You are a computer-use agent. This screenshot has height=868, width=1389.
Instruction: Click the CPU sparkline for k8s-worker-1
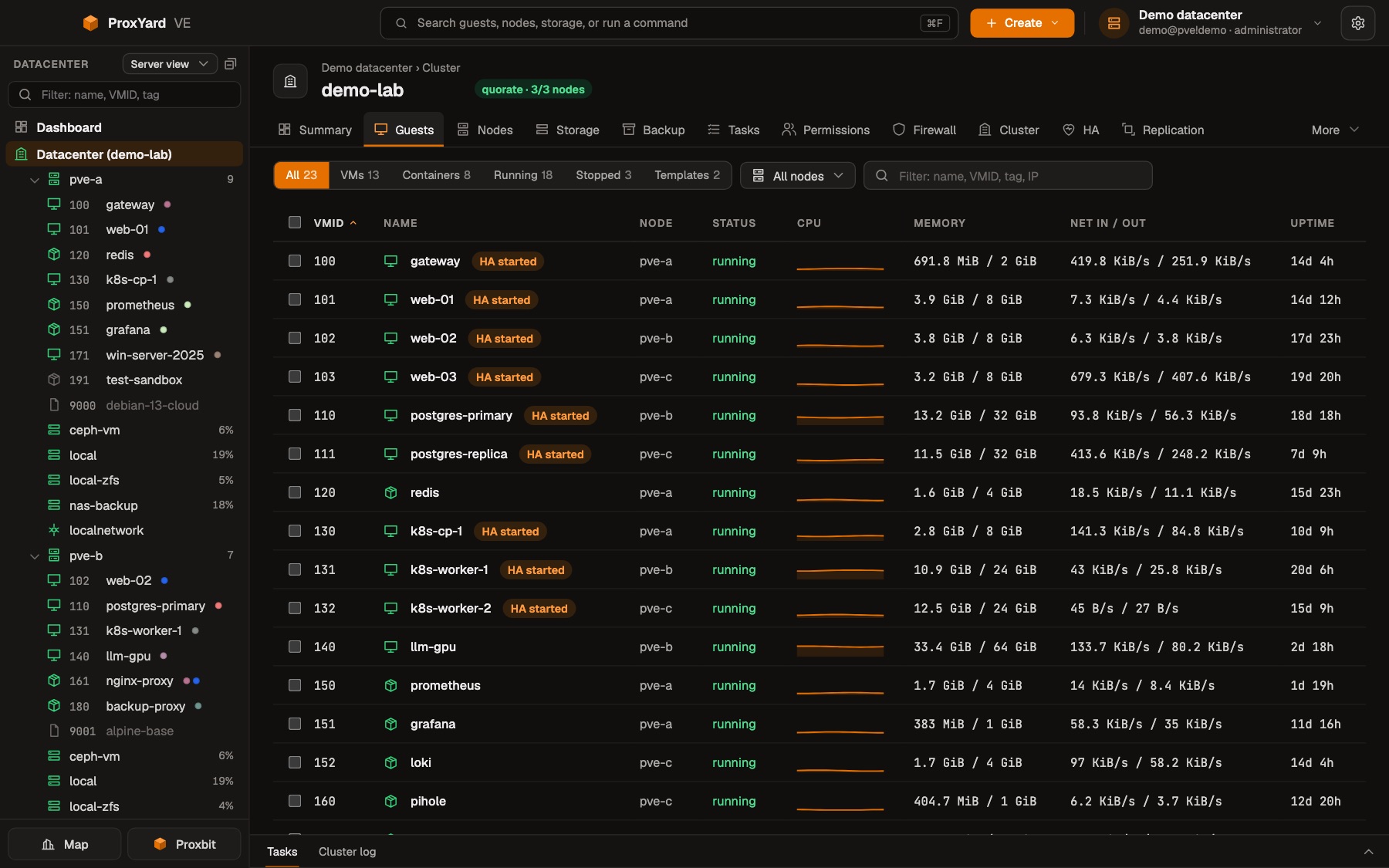point(840,570)
